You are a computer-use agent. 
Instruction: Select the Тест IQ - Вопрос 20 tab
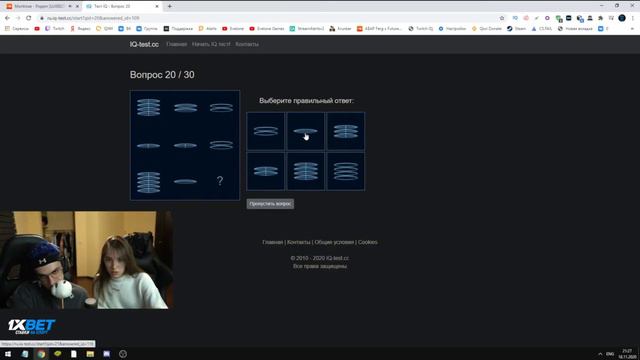[122, 7]
